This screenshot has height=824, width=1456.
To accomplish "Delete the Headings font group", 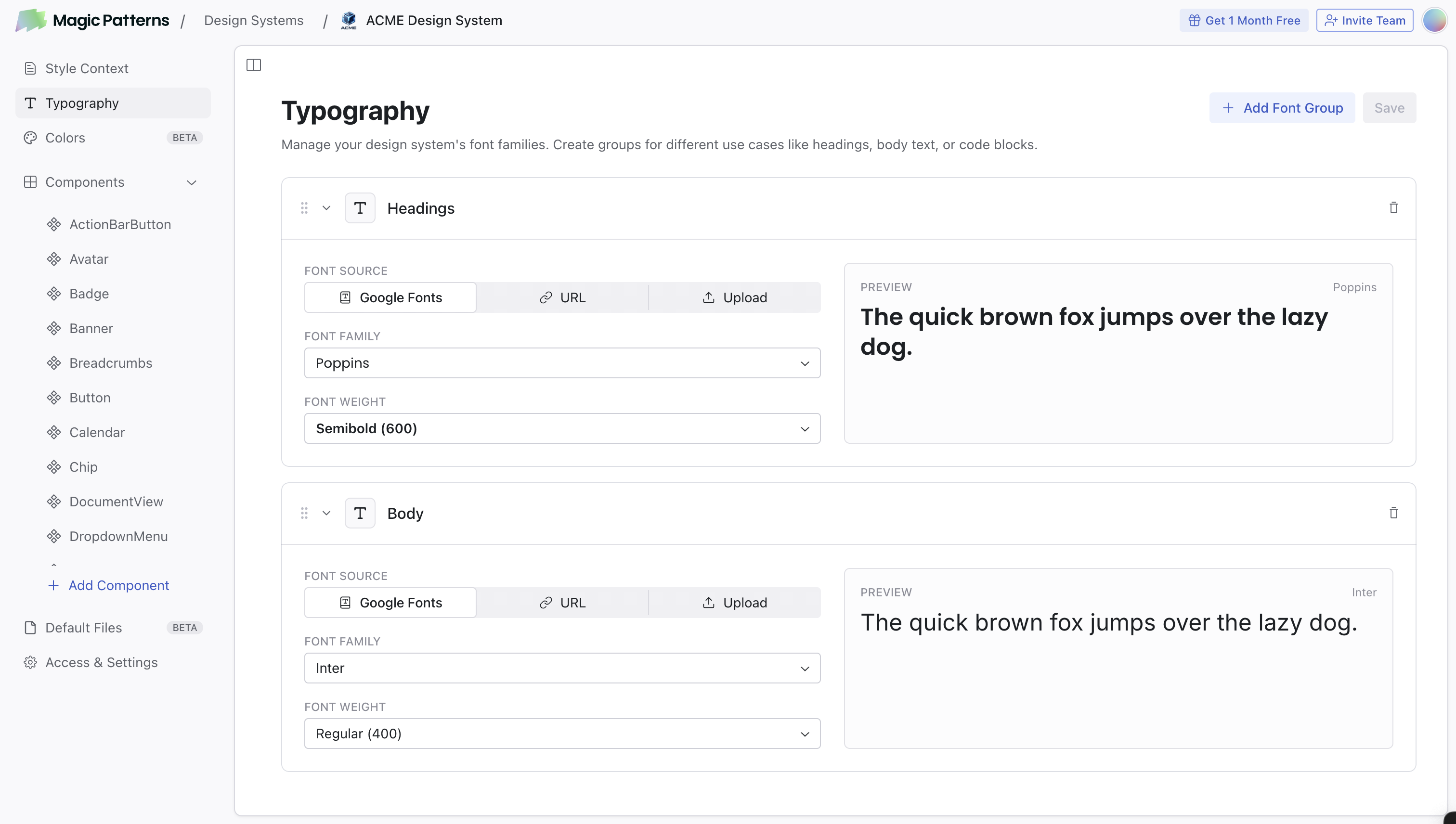I will [1393, 208].
